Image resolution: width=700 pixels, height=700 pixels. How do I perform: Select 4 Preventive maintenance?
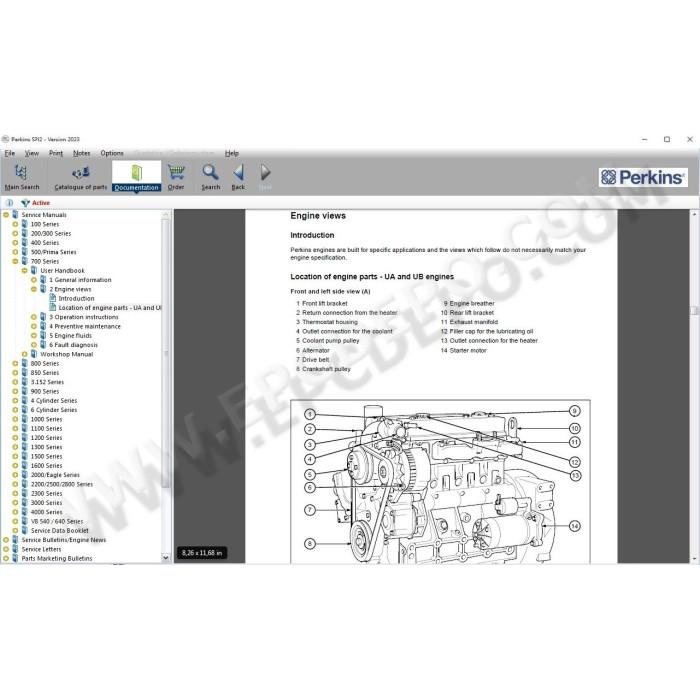[84, 326]
